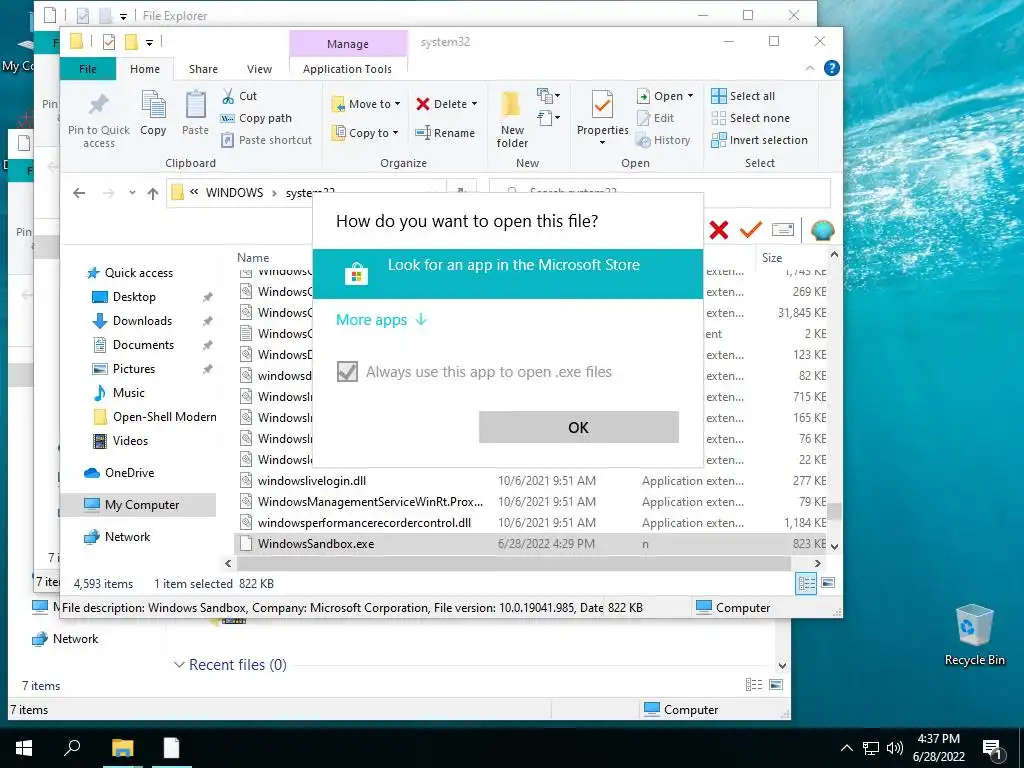This screenshot has height=768, width=1024.
Task: Open the Properties dropdown
Action: 602,142
